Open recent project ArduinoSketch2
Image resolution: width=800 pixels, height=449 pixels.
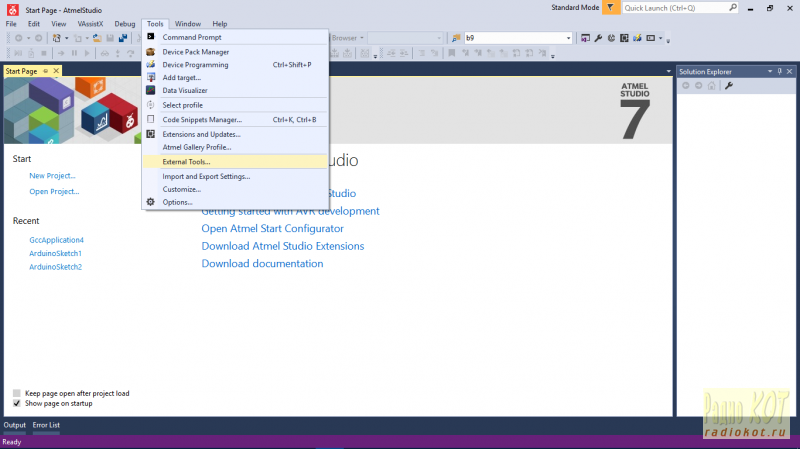point(55,267)
